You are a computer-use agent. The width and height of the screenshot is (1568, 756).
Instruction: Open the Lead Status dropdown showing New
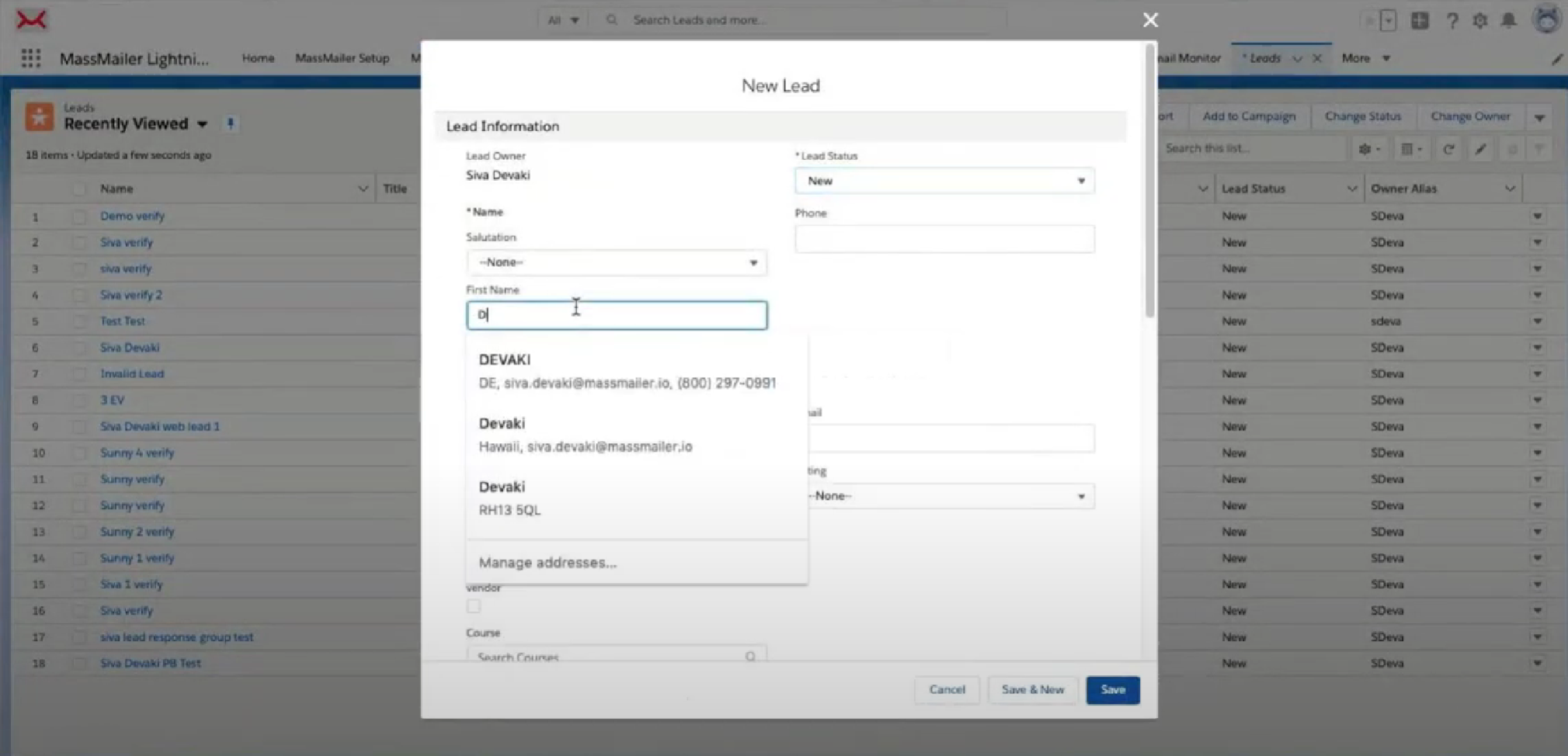944,181
